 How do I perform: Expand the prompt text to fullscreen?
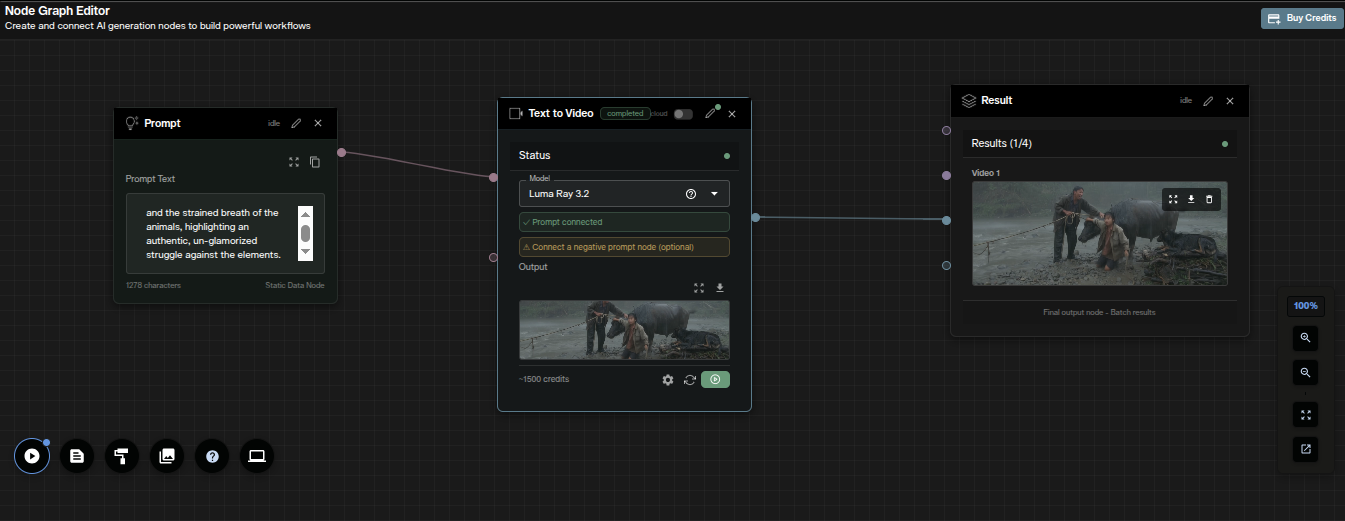tap(294, 161)
